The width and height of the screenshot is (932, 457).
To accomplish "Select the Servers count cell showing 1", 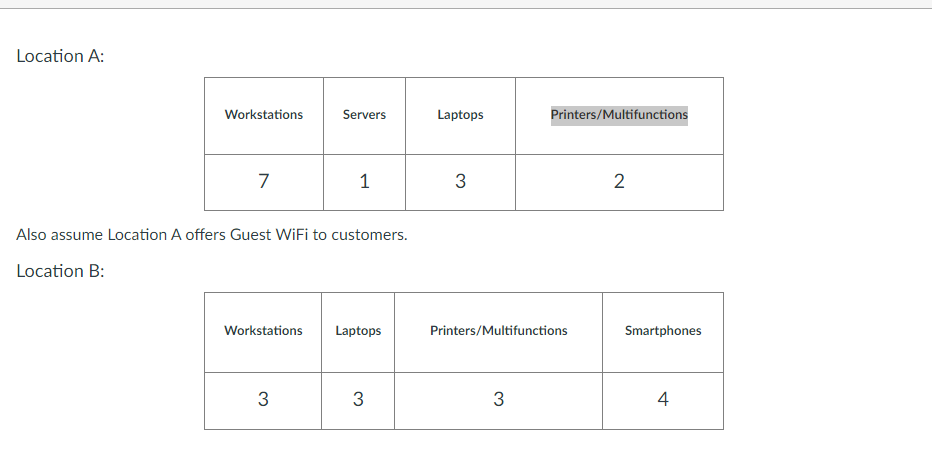I will coord(364,182).
